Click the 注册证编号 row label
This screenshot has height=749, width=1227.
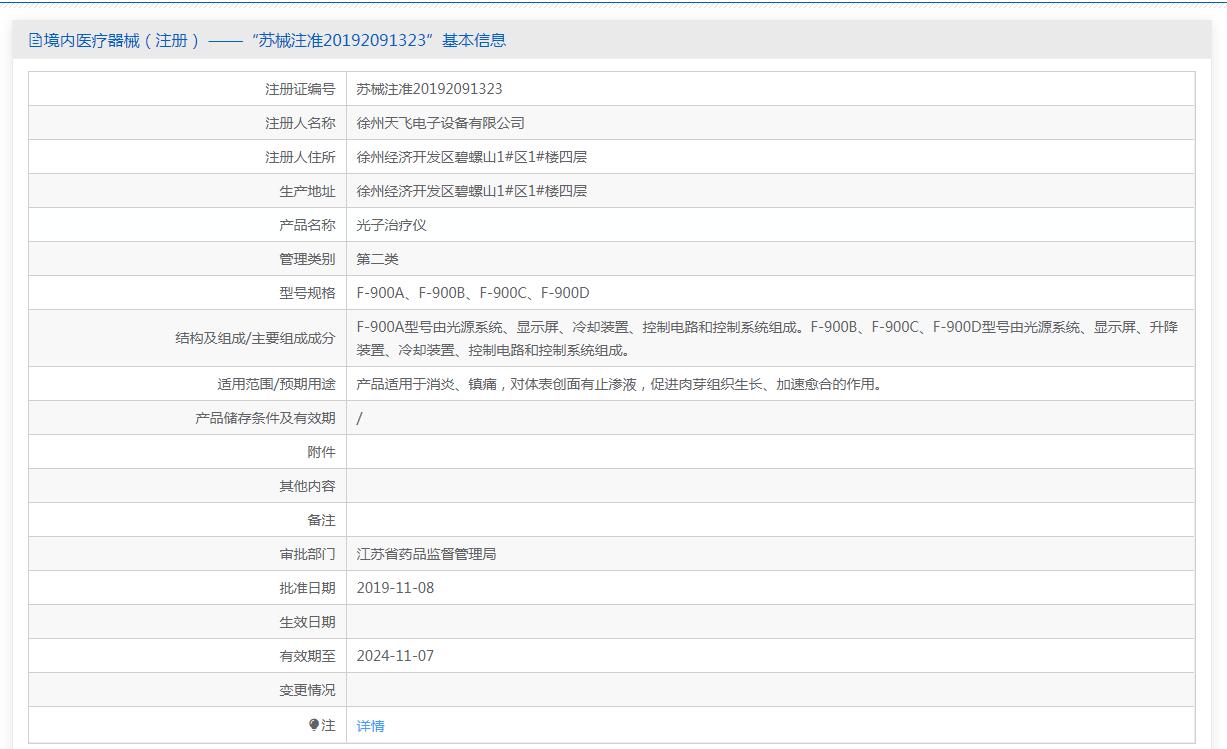[300, 89]
